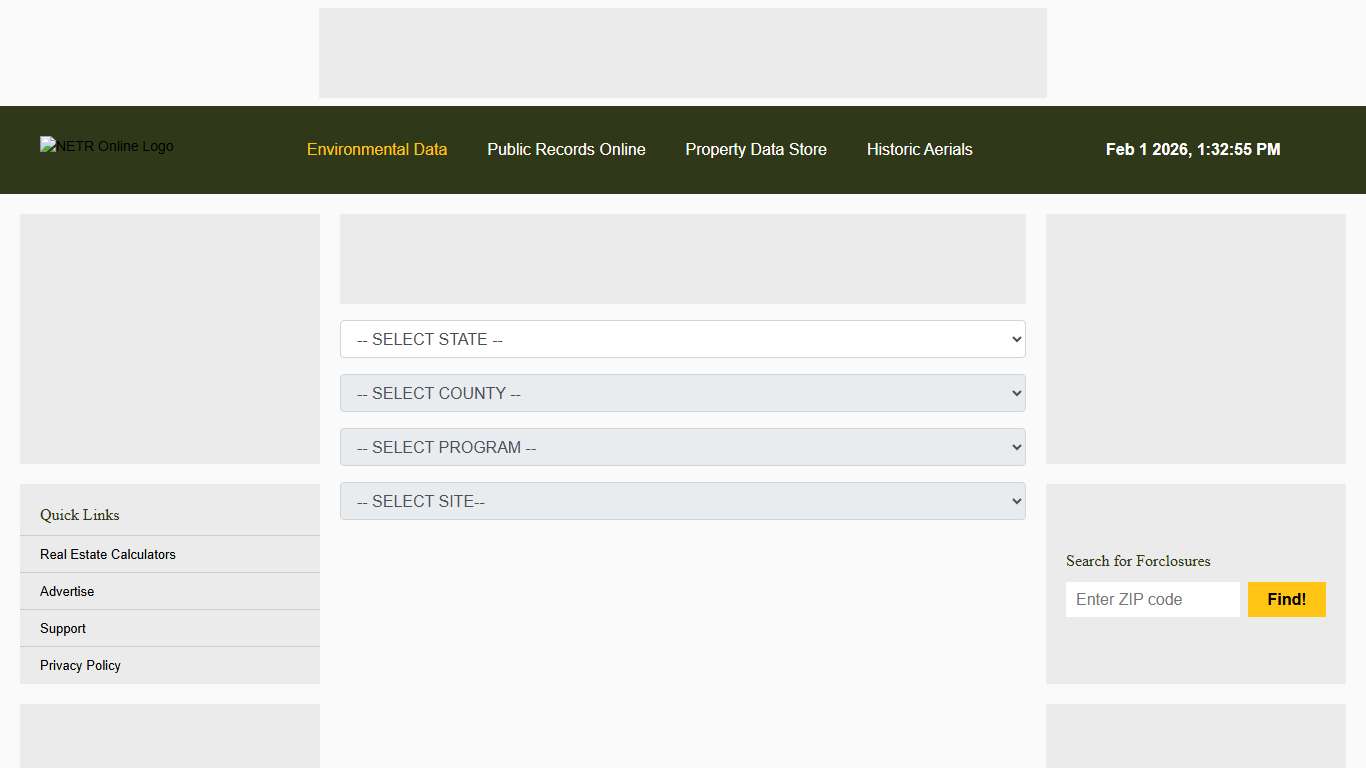Open the SELECT COUNTY dropdown
Screen dimensions: 1366x768
pos(683,393)
